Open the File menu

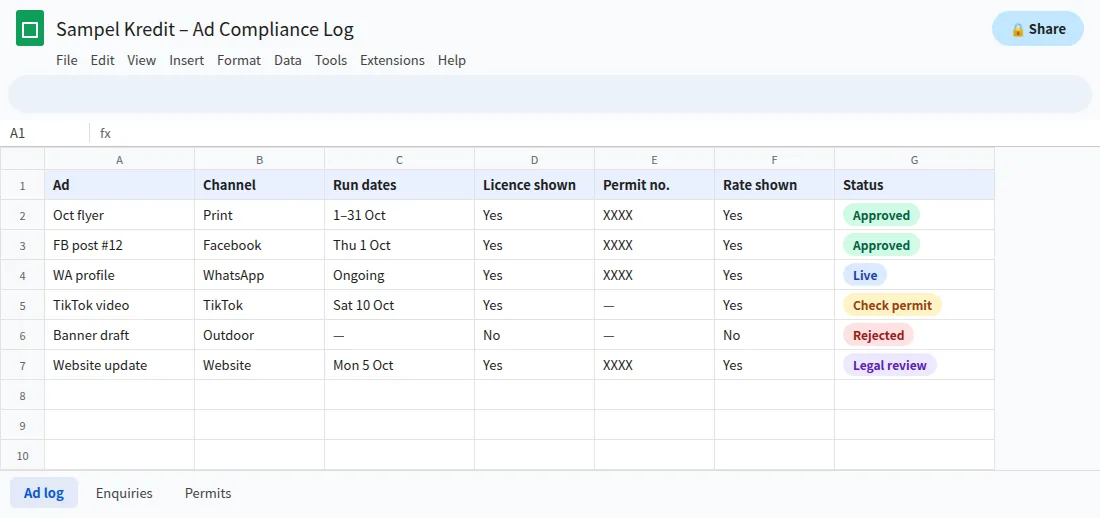coord(67,60)
